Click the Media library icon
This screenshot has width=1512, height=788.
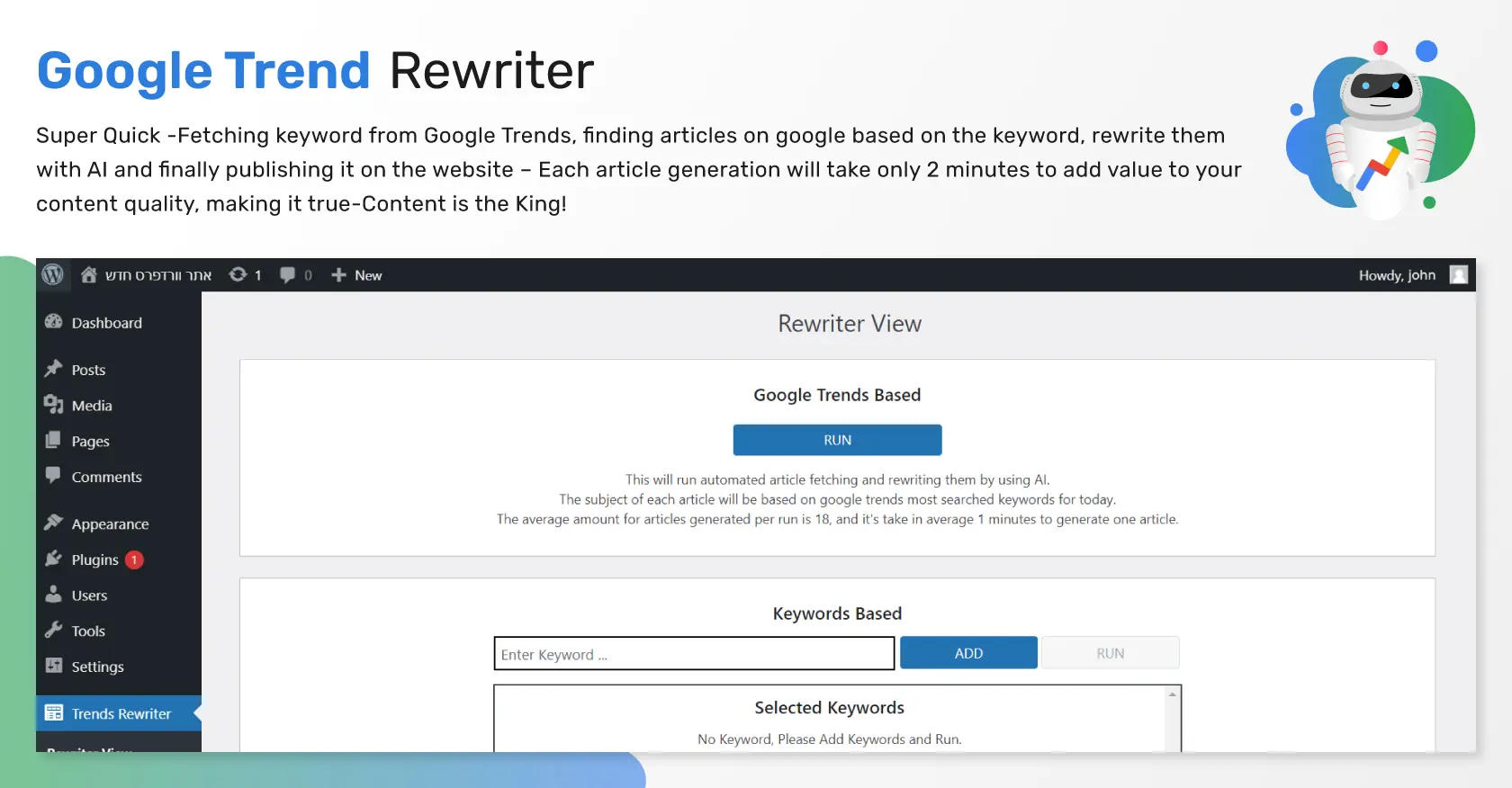(x=54, y=405)
